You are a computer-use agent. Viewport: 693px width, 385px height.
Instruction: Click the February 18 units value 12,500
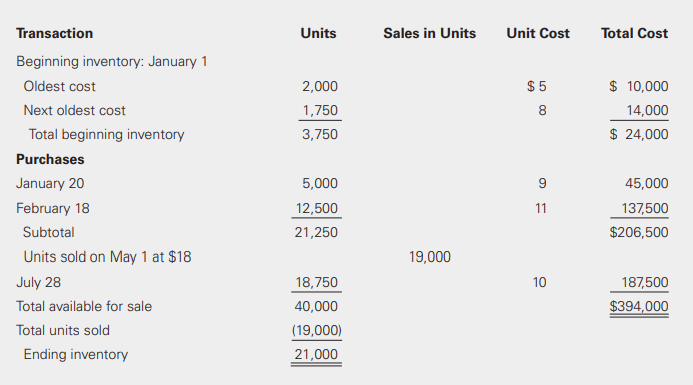316,208
